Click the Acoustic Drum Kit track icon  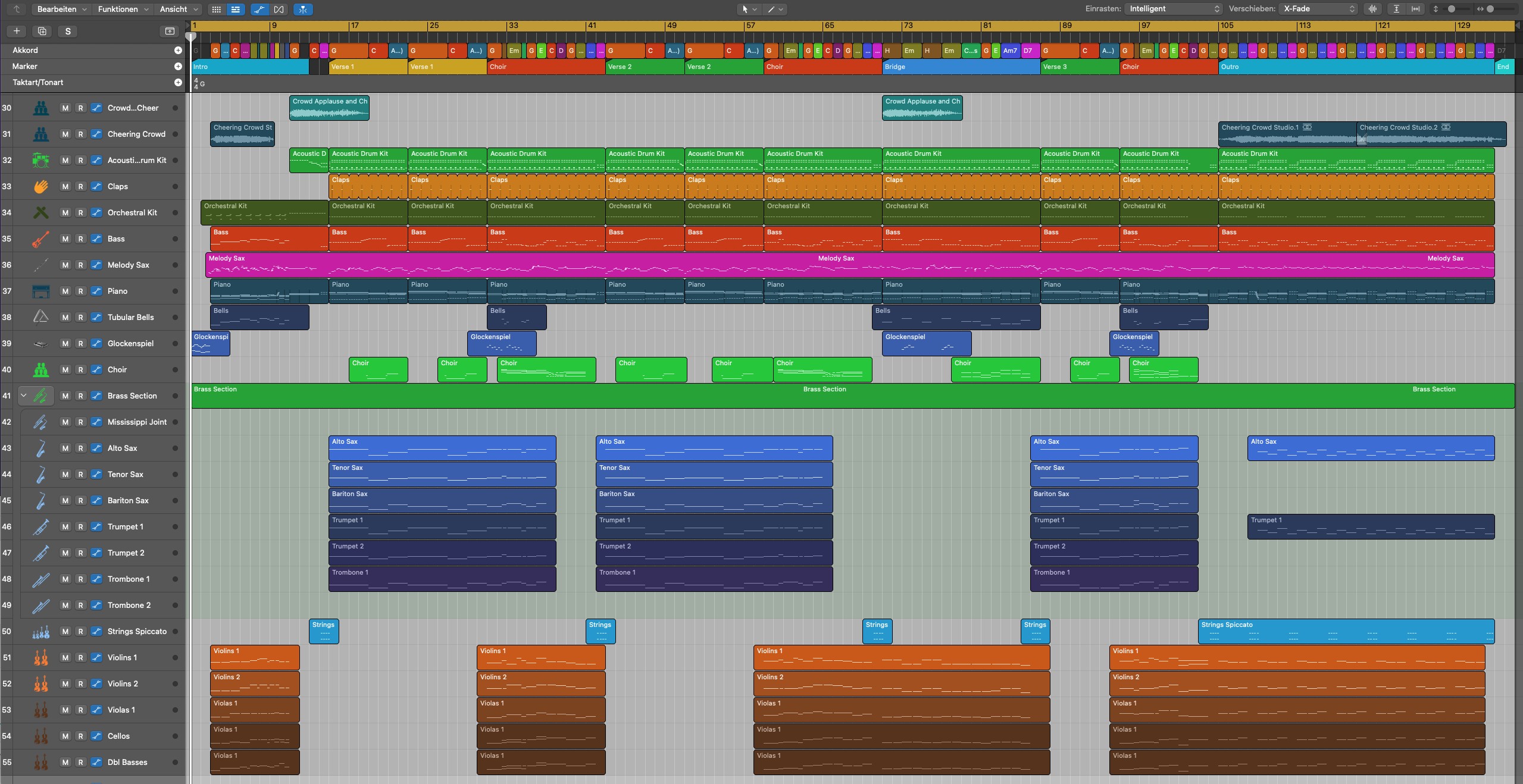(40, 160)
